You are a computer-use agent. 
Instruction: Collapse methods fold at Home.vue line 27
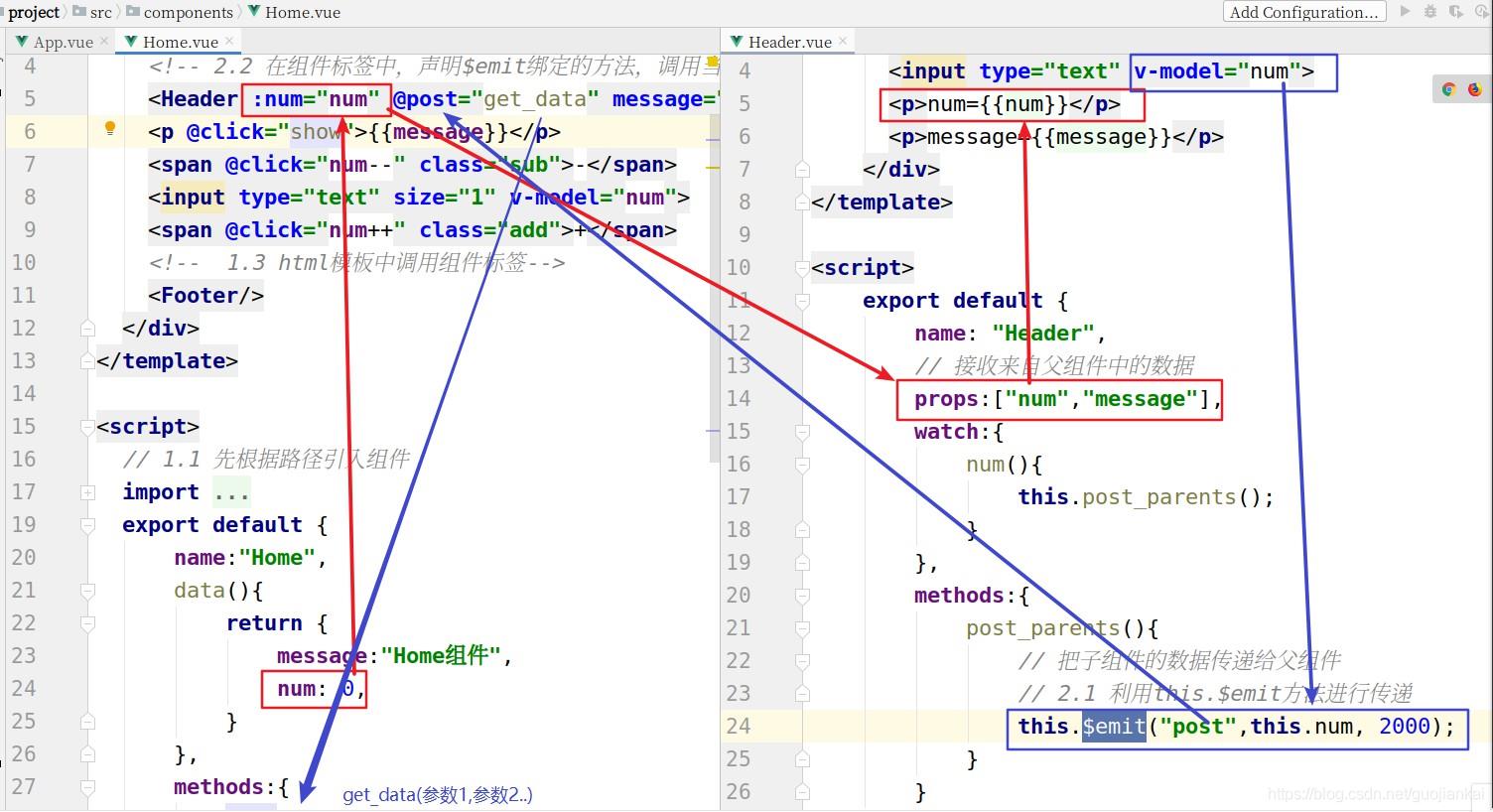(87, 787)
